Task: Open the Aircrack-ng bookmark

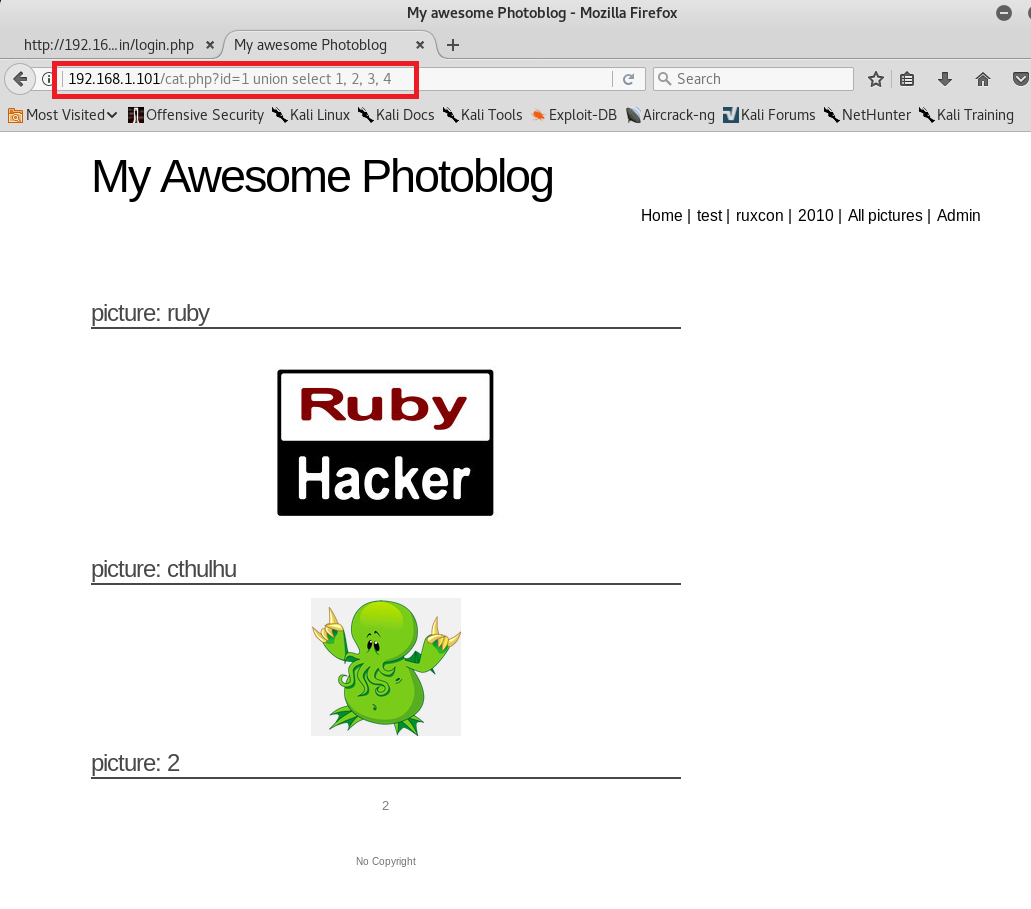Action: [670, 115]
